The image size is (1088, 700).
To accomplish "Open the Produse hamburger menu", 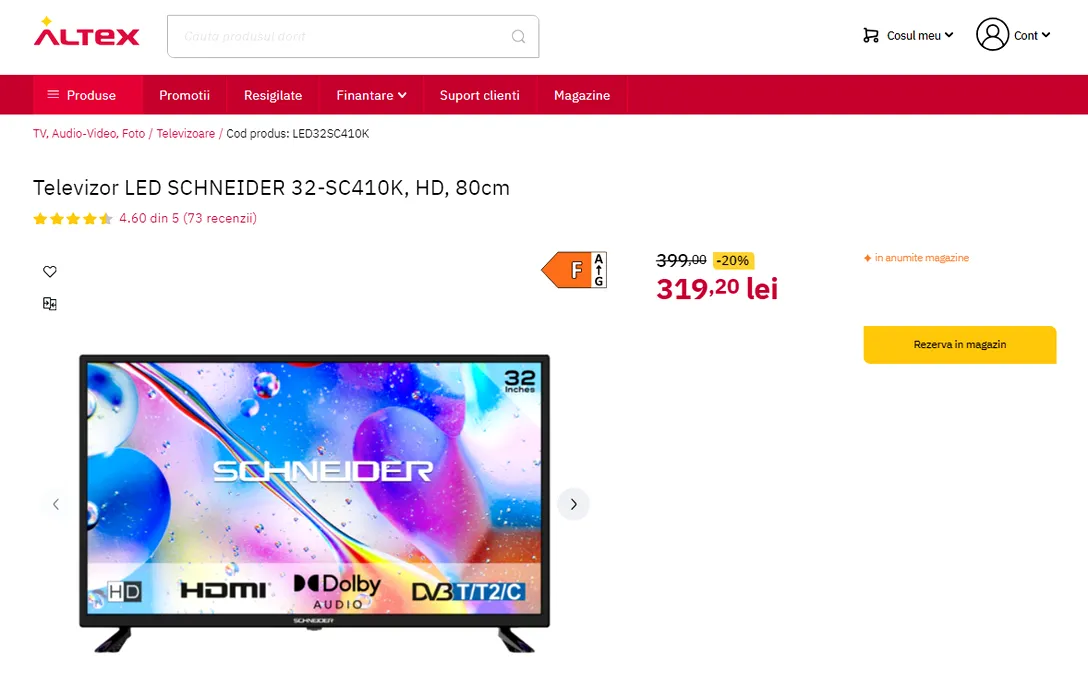I will tap(81, 95).
